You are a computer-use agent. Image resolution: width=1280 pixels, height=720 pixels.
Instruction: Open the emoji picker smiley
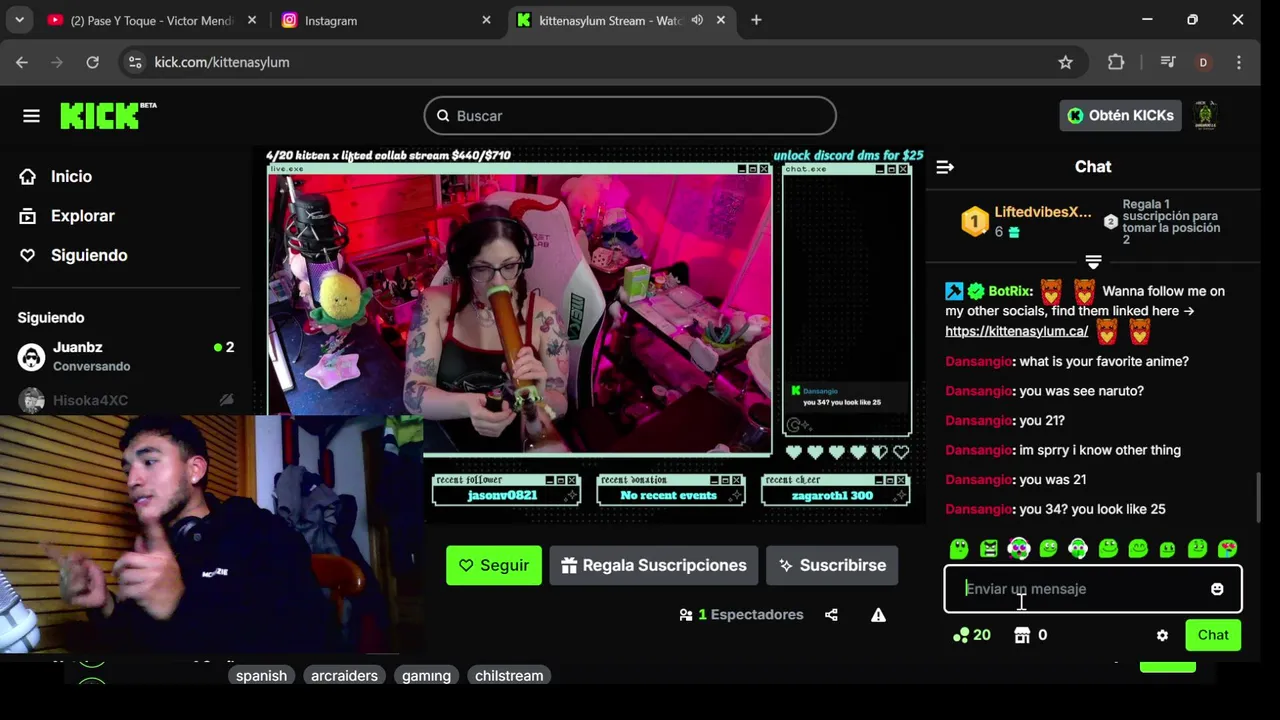coord(1217,589)
